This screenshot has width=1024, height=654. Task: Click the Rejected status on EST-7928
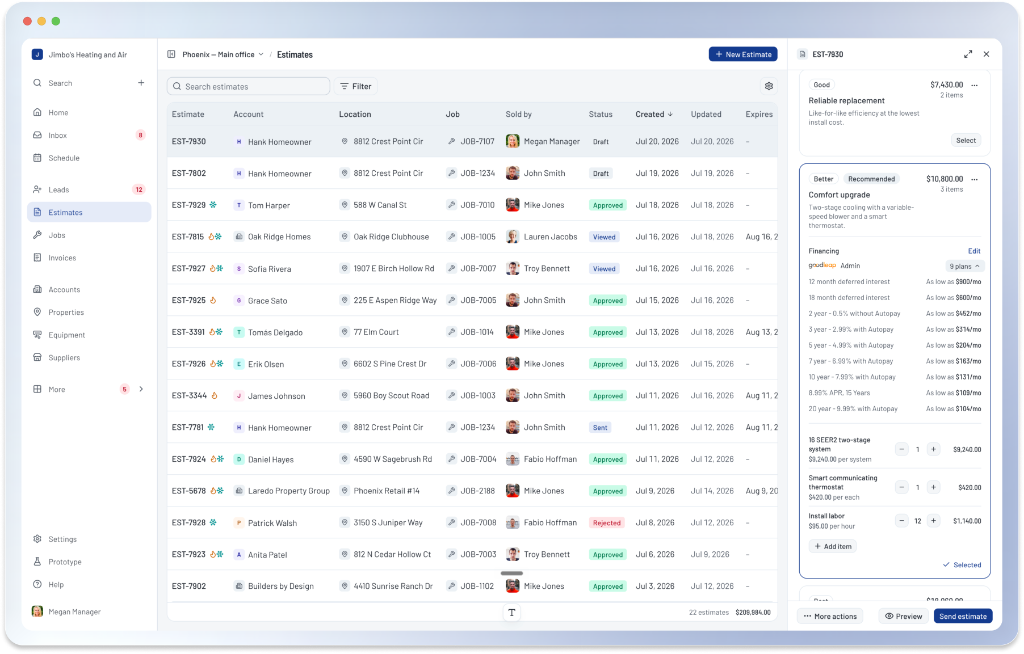607,523
